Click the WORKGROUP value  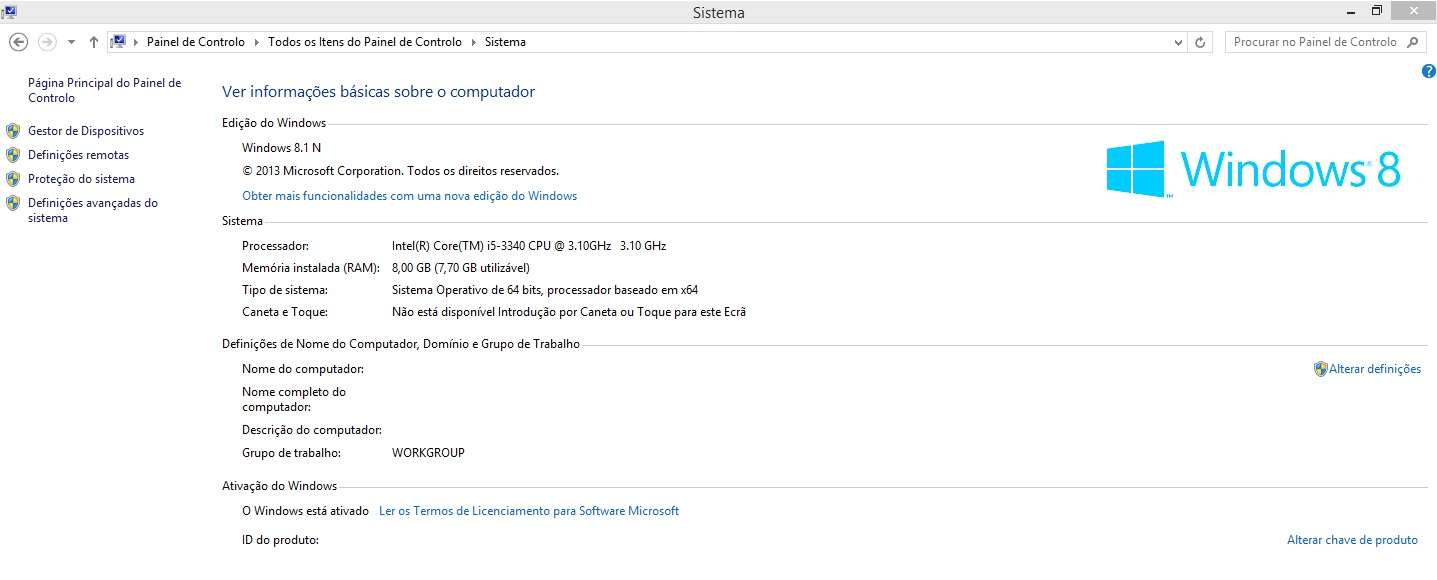(428, 453)
